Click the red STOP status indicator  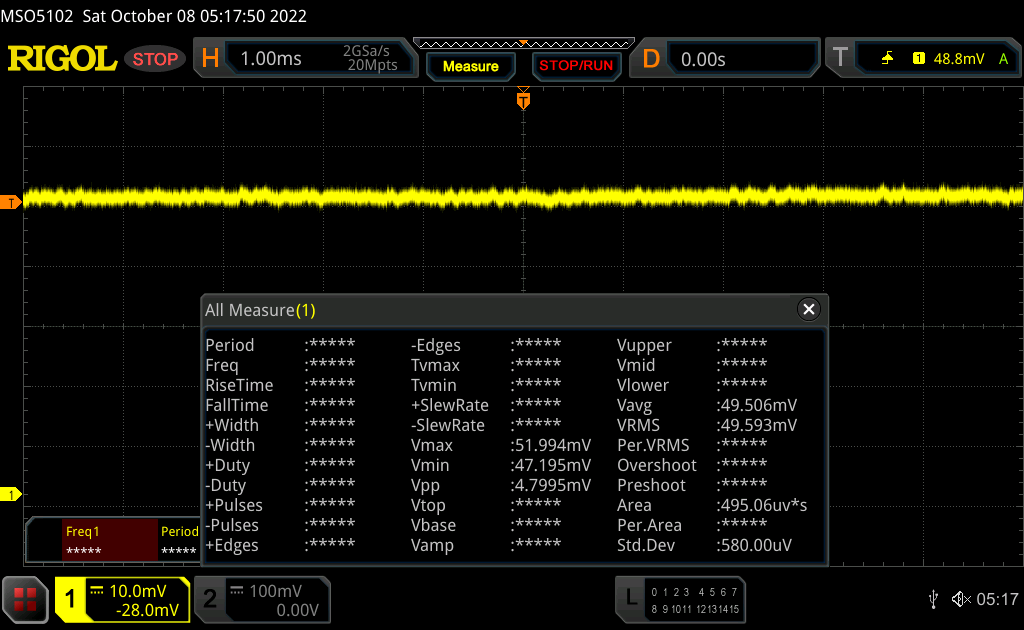[x=155, y=59]
